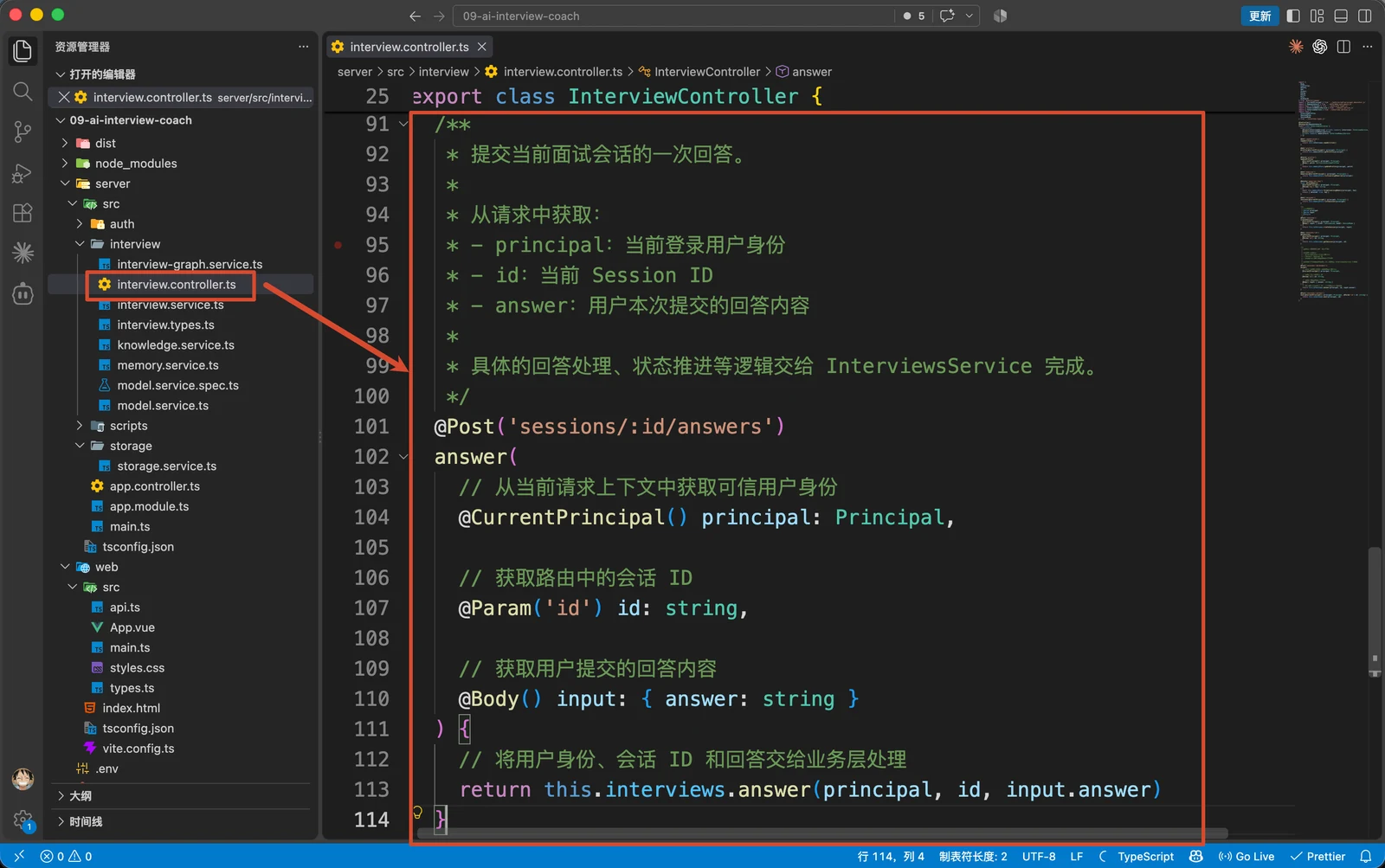The width and height of the screenshot is (1385, 868).
Task: Open Source Control view
Action: point(23,132)
